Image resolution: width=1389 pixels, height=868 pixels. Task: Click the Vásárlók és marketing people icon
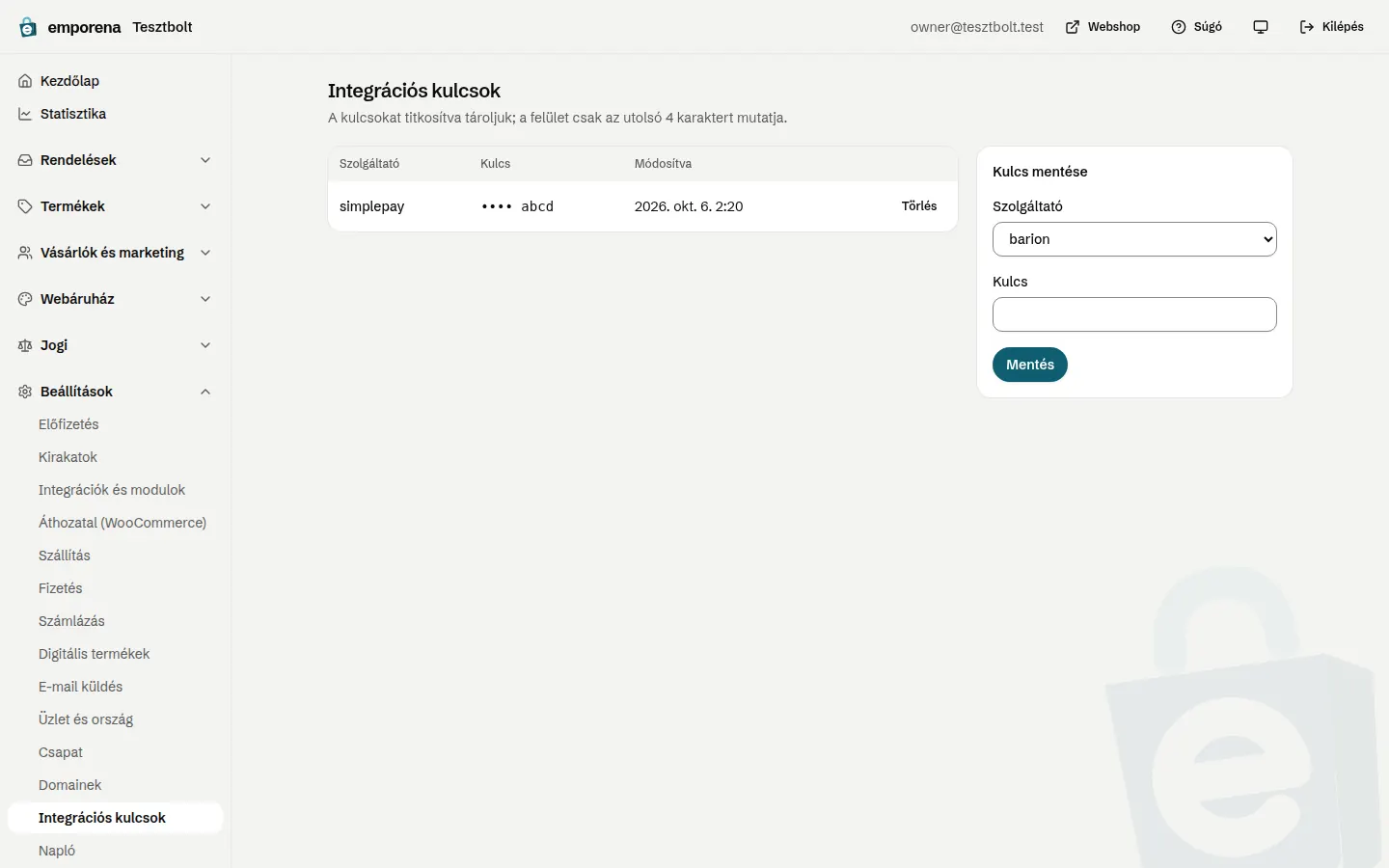coord(25,253)
